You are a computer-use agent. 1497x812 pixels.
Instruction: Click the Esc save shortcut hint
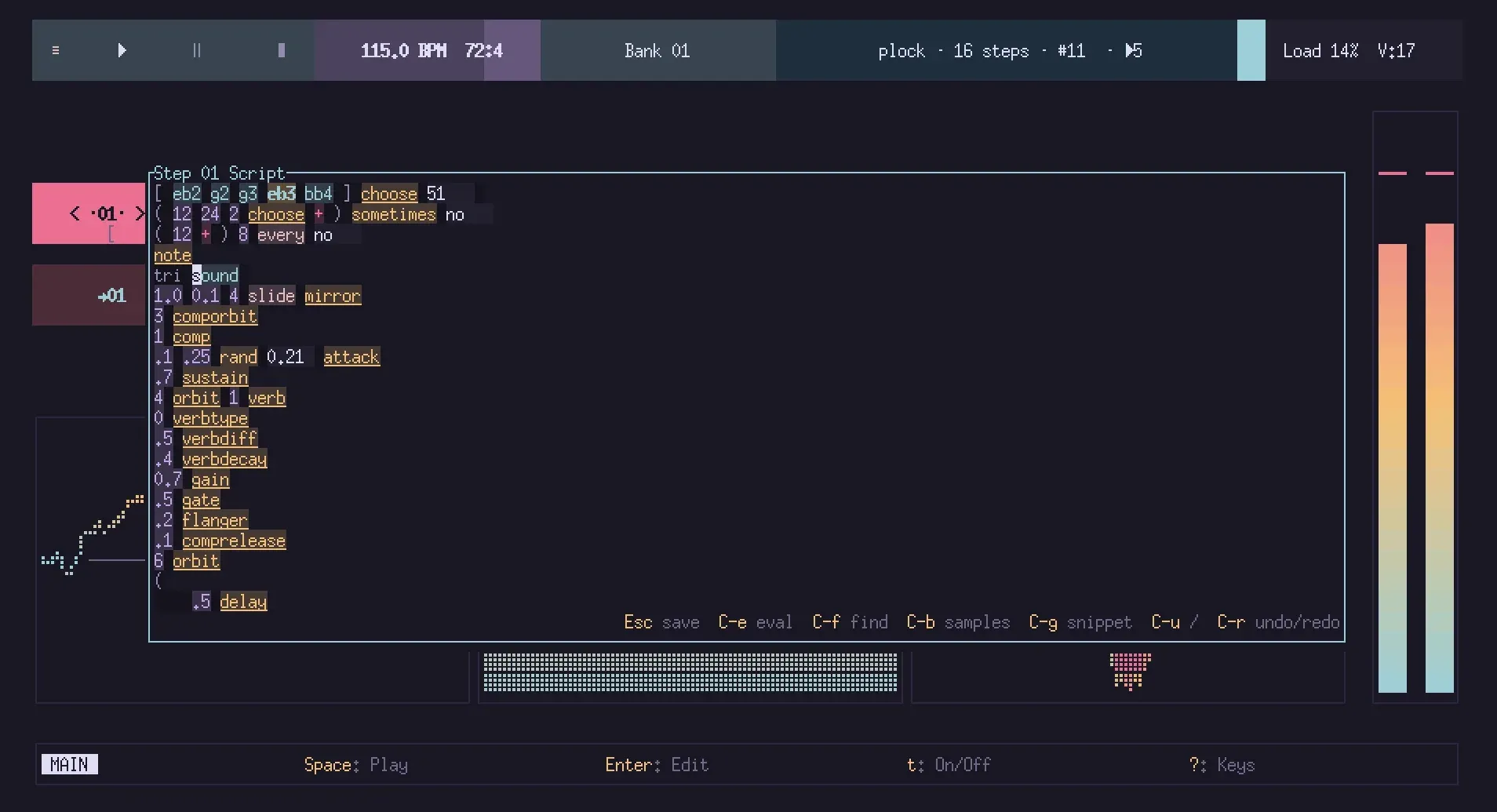pos(661,622)
